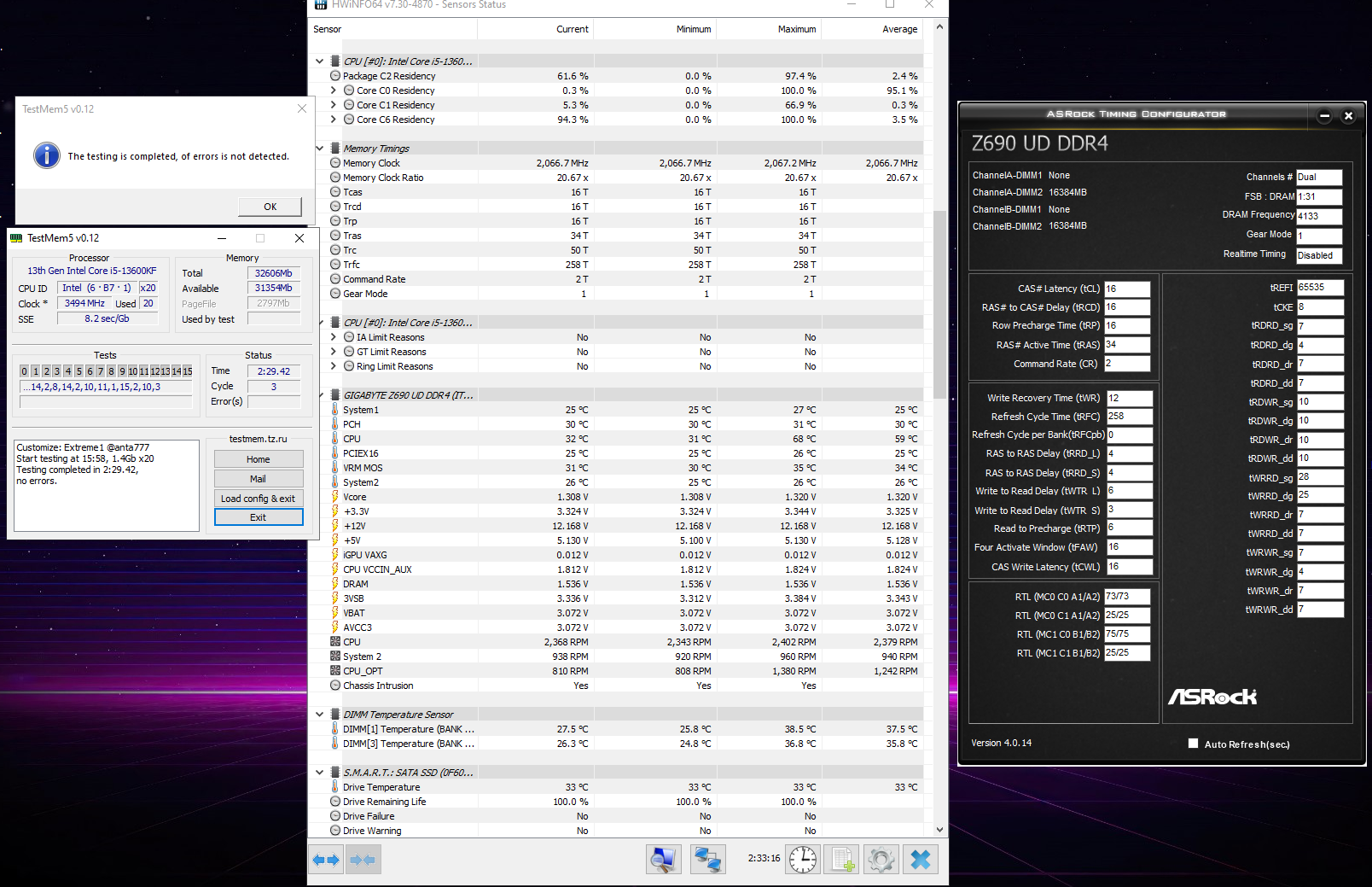This screenshot has height=887, width=1372.
Task: Collapse the CPU group above Package C2 Residency
Action: click(x=320, y=61)
